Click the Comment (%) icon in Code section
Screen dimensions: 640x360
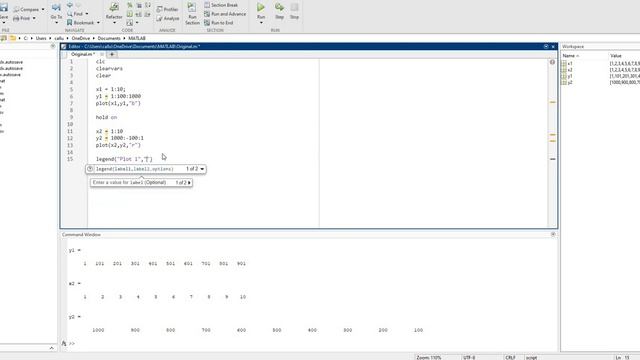[x=130, y=5]
